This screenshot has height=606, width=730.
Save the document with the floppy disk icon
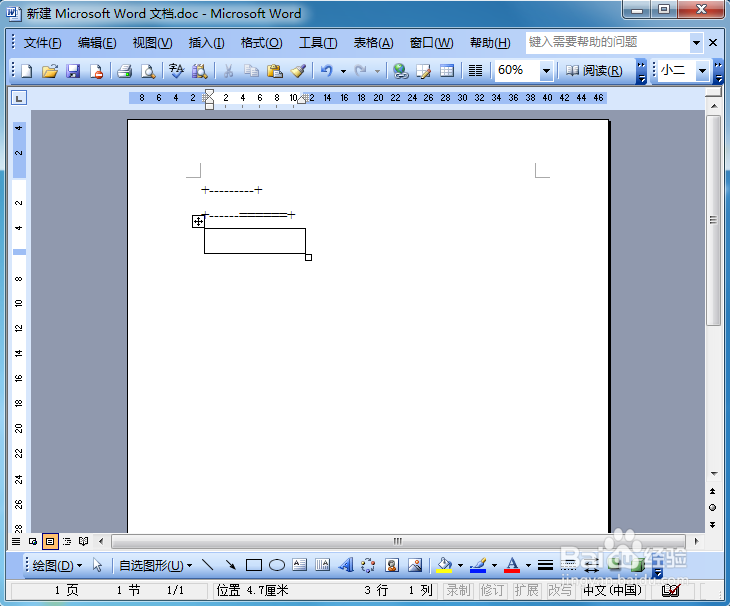pos(73,71)
